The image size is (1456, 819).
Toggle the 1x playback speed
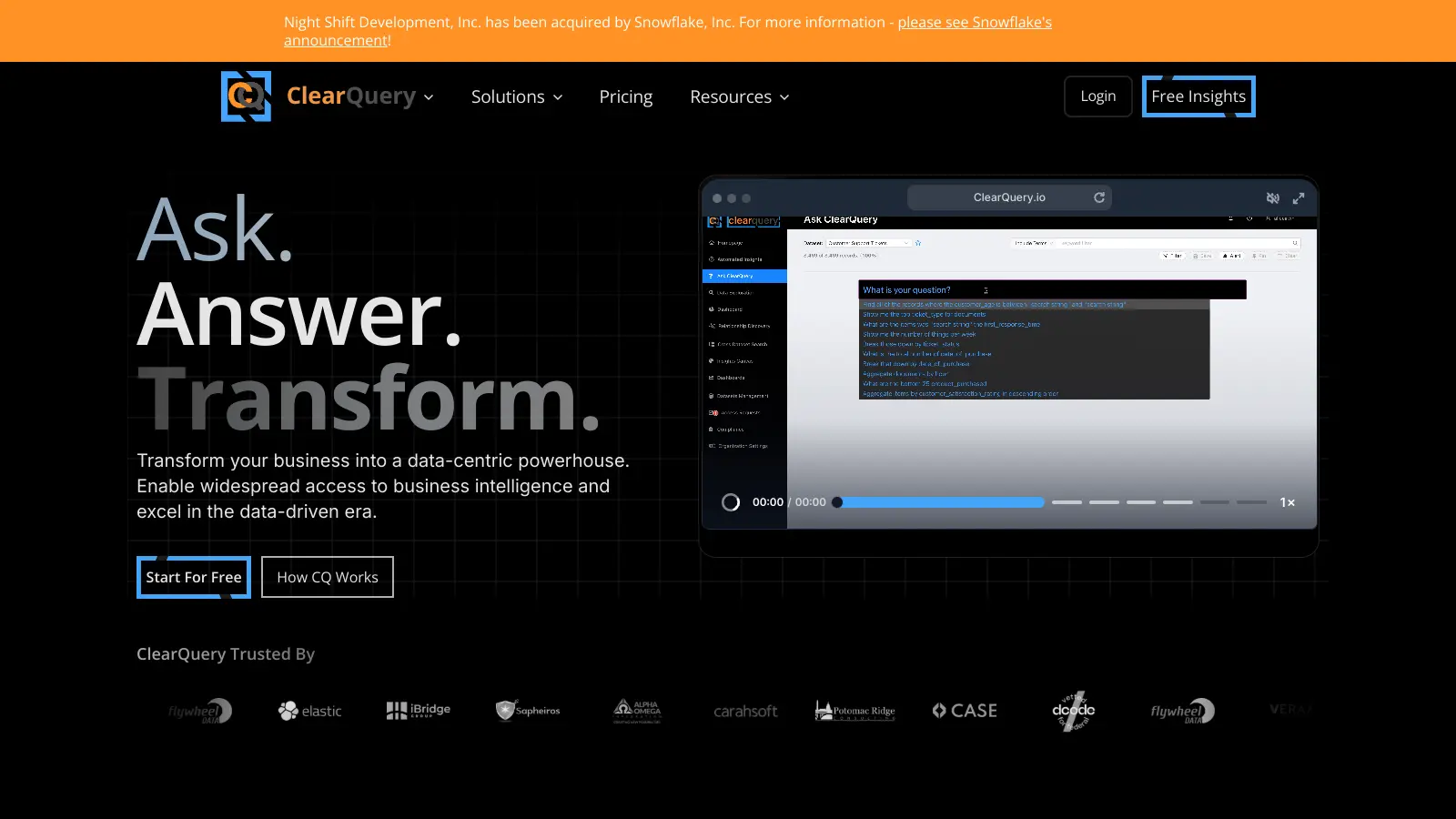[x=1288, y=501]
